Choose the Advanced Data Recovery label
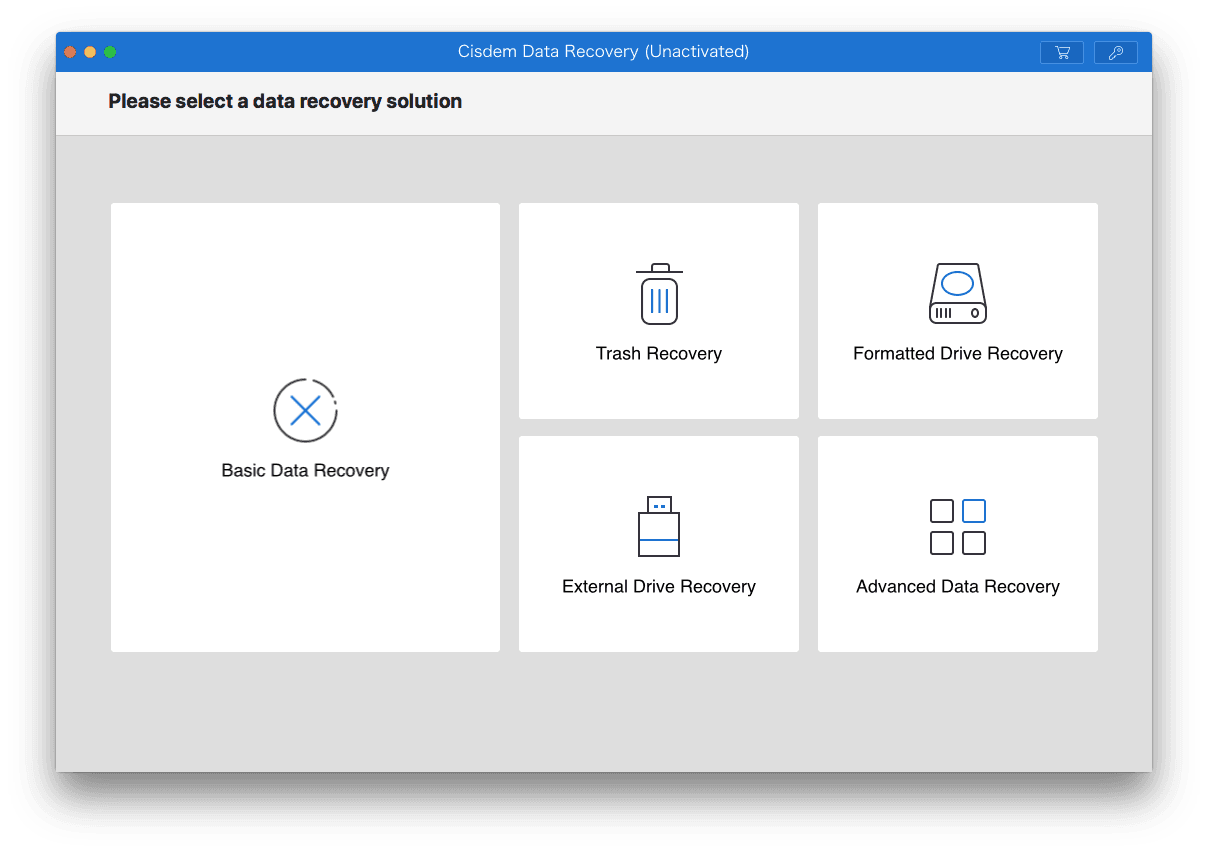1208x852 pixels. pos(958,587)
